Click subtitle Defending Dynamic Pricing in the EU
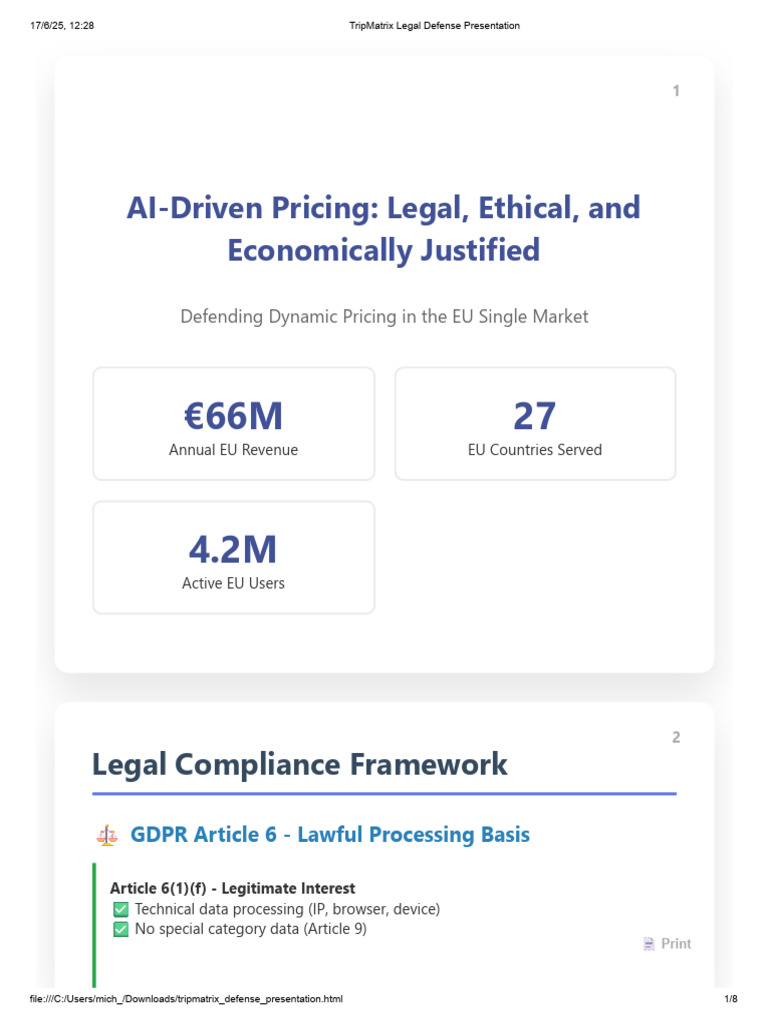This screenshot has height=1024, width=768. click(x=384, y=316)
